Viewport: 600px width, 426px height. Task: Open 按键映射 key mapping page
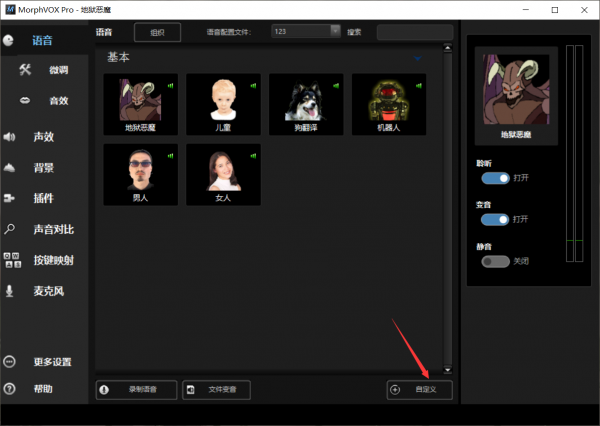[54, 260]
